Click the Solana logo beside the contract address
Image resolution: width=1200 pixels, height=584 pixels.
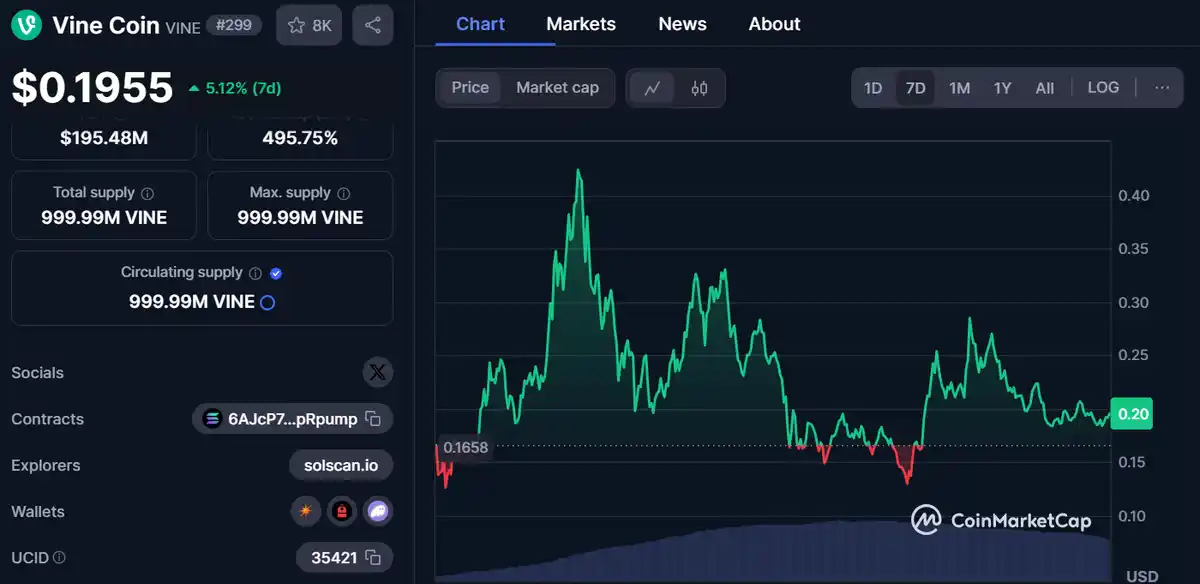pos(212,419)
